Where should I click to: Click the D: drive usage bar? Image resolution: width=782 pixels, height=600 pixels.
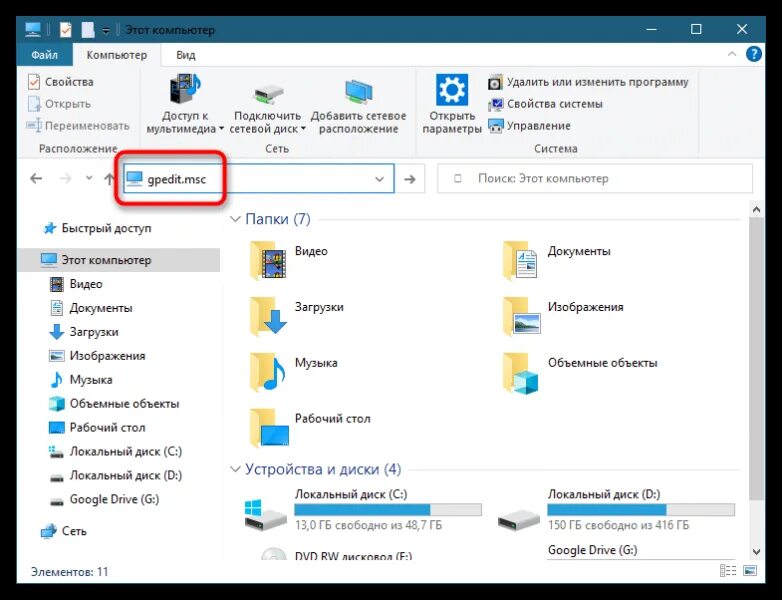pyautogui.click(x=641, y=510)
